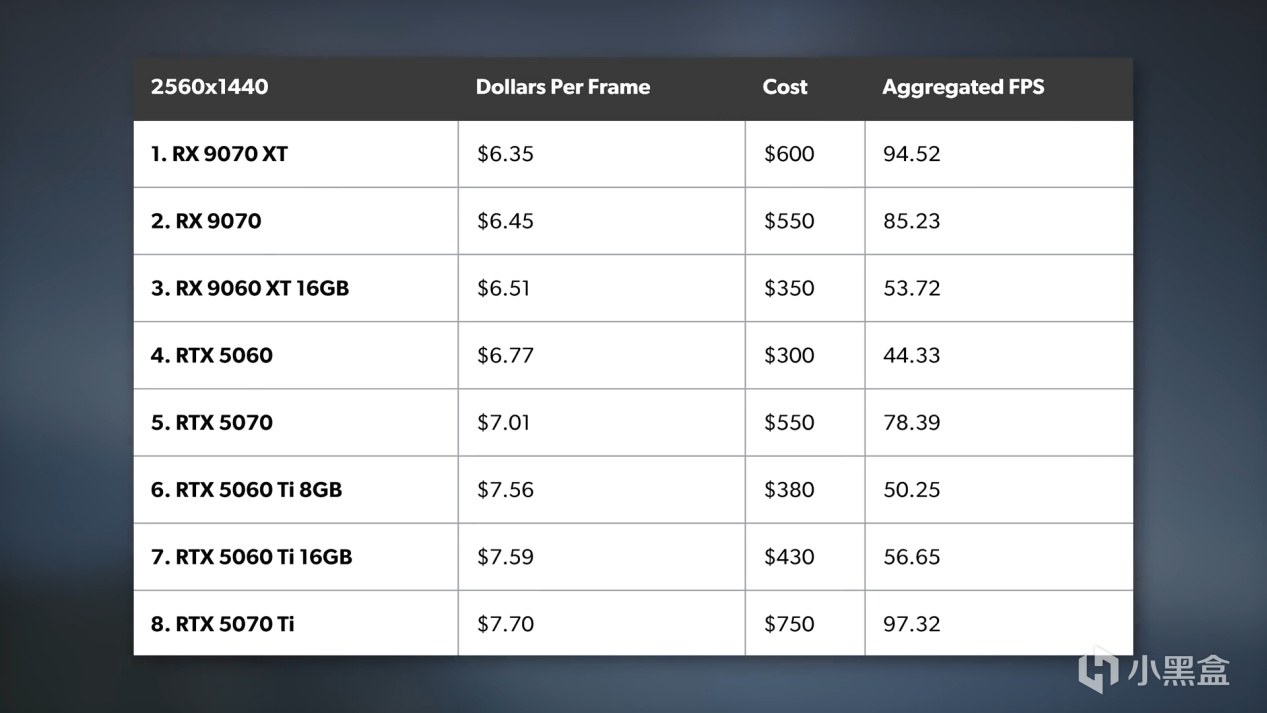Select the 2560x1440 column header
The height and width of the screenshot is (713, 1267).
coord(209,87)
